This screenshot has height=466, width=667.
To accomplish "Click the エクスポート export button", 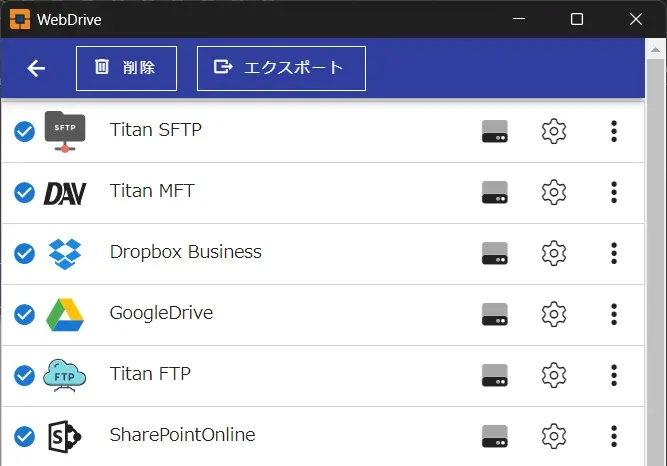I will [x=281, y=68].
